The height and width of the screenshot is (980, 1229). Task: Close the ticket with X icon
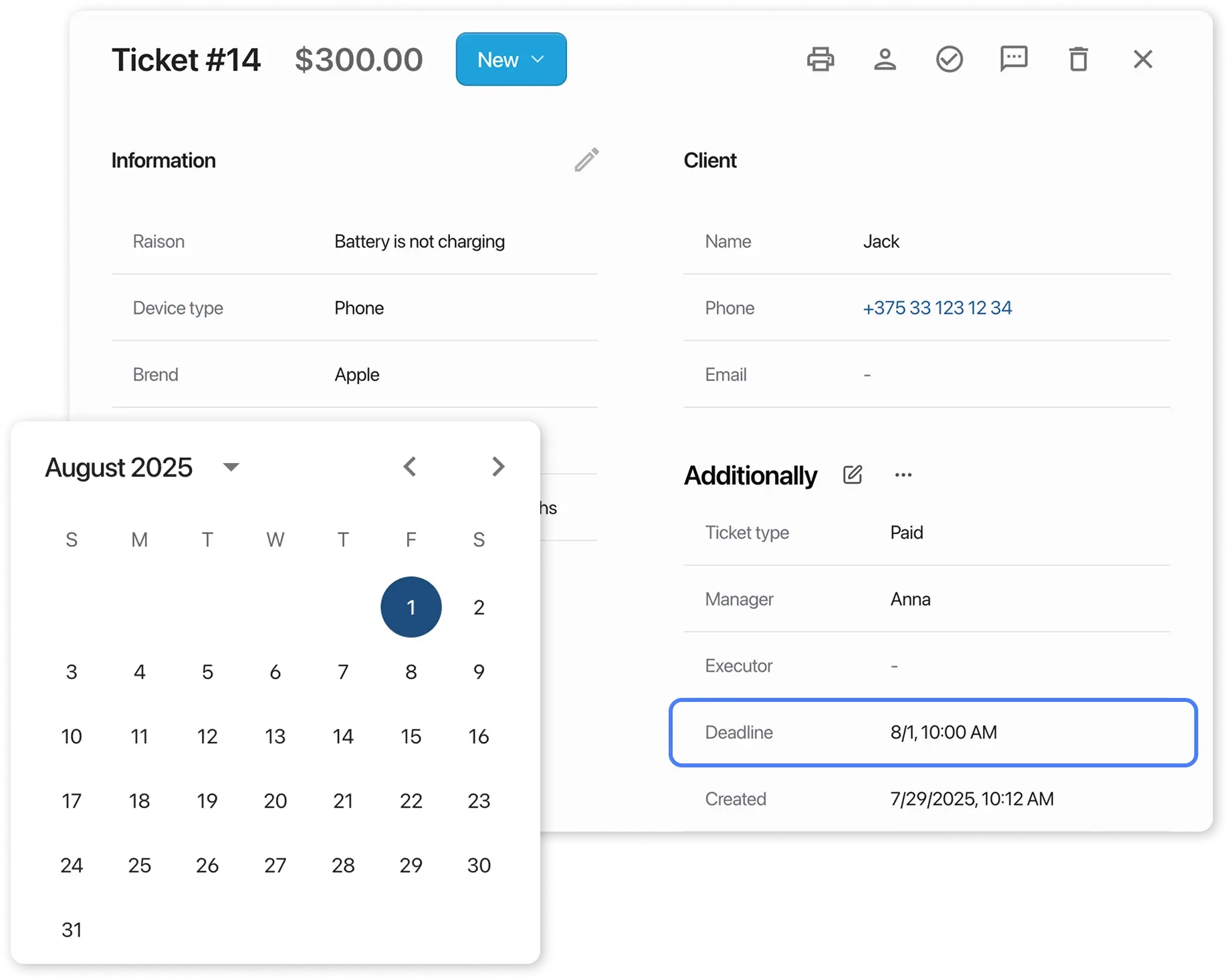click(1143, 59)
